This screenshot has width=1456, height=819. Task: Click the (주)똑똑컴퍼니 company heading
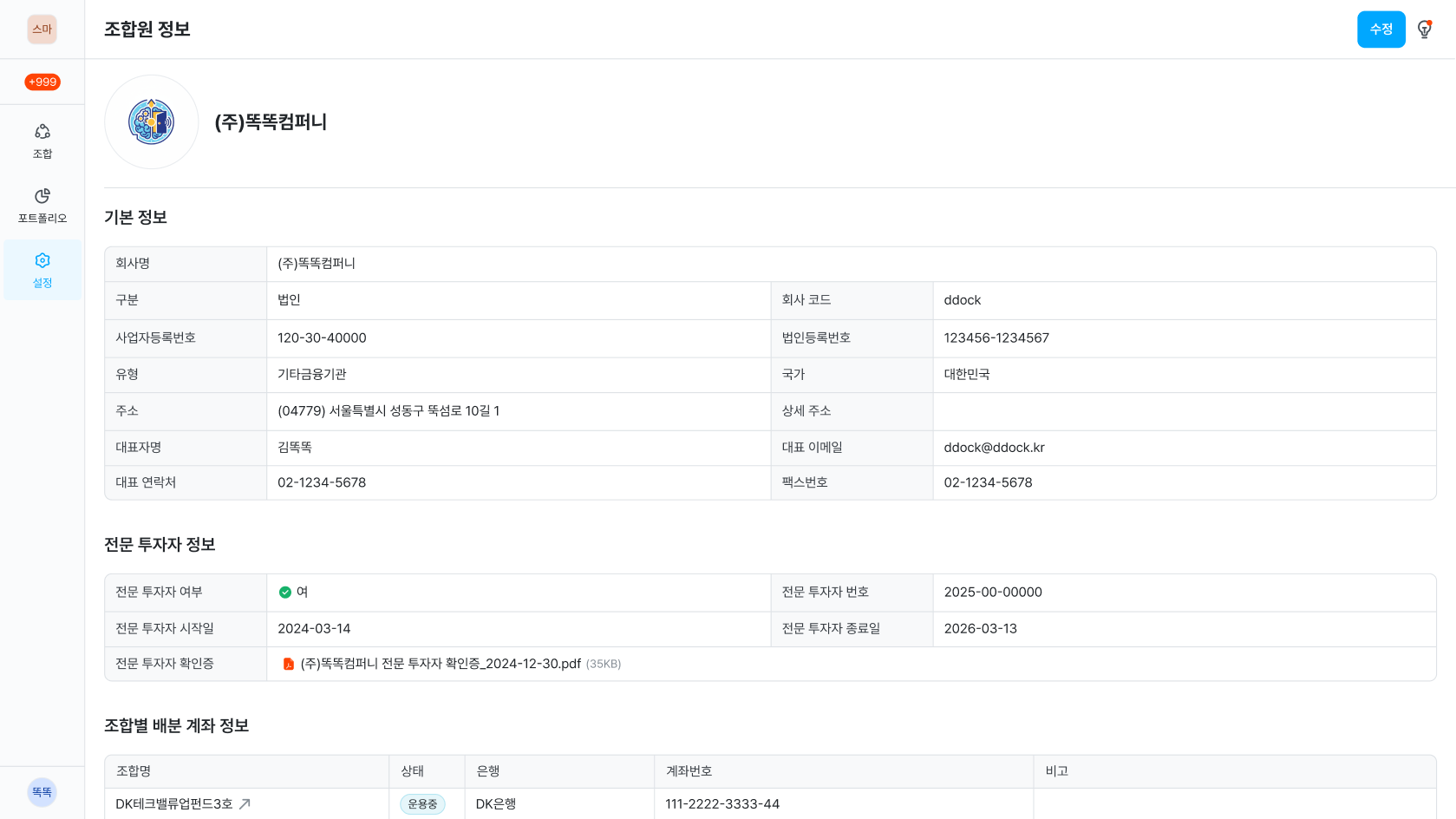point(271,122)
